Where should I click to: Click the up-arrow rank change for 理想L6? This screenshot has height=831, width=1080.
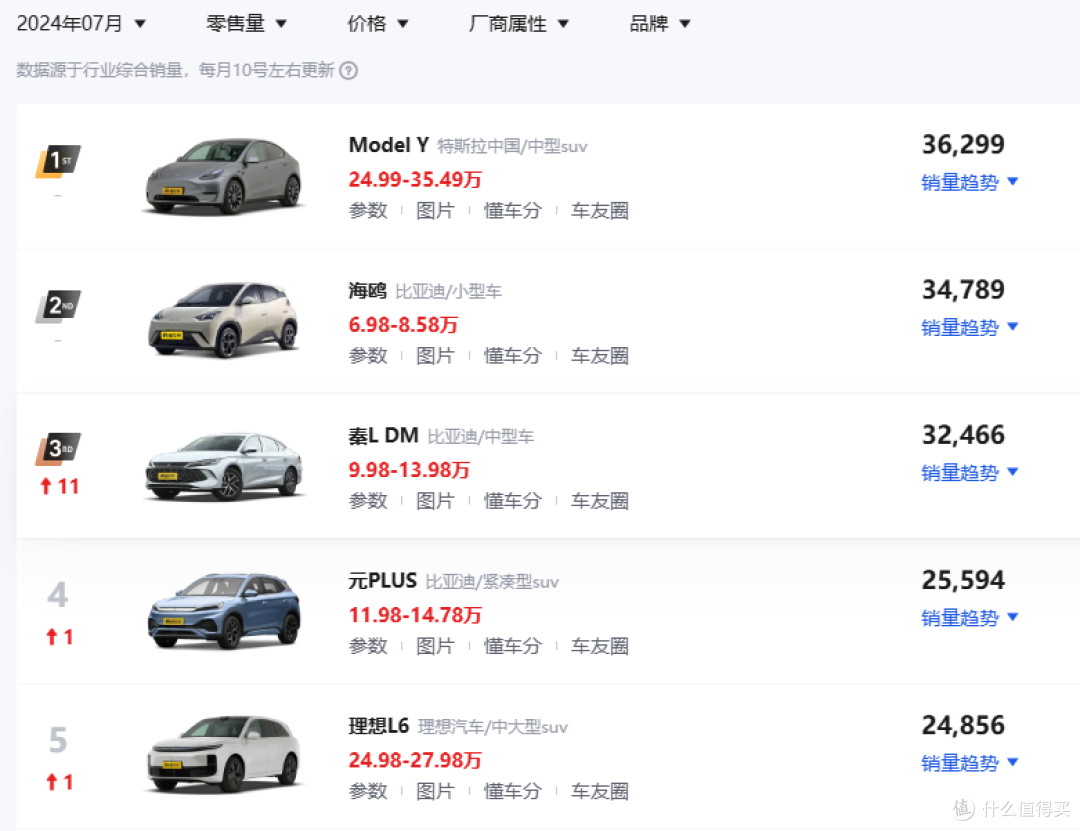click(59, 782)
